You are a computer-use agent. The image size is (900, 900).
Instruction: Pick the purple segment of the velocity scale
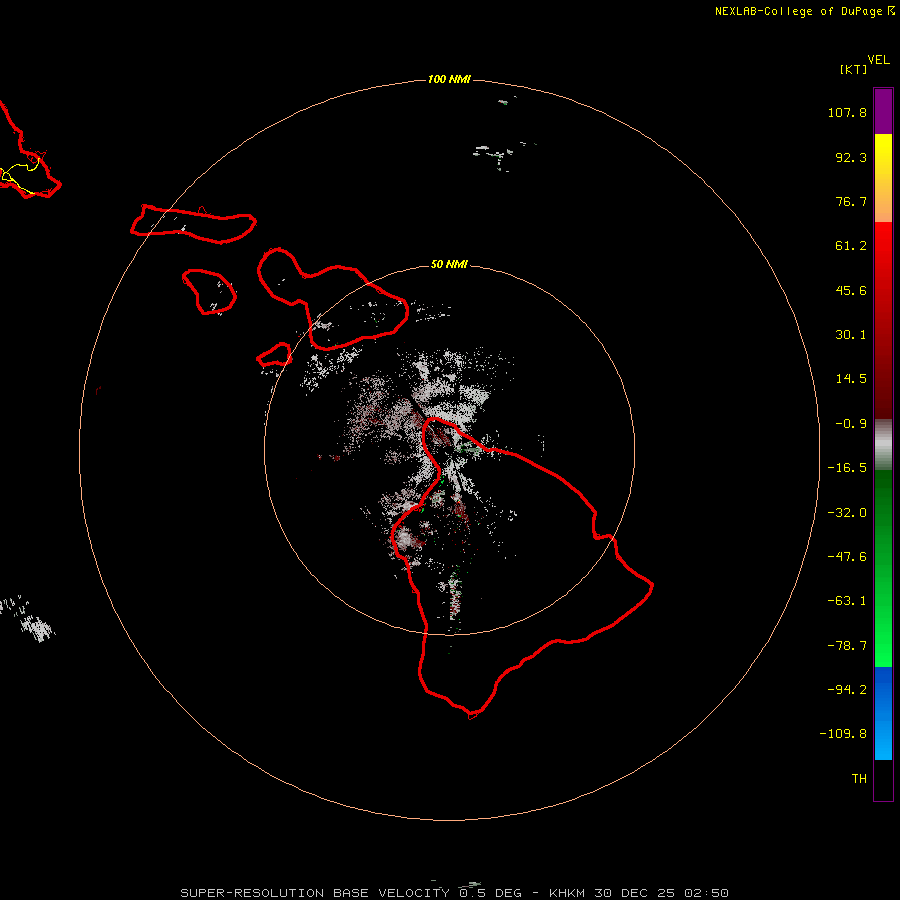coord(883,111)
